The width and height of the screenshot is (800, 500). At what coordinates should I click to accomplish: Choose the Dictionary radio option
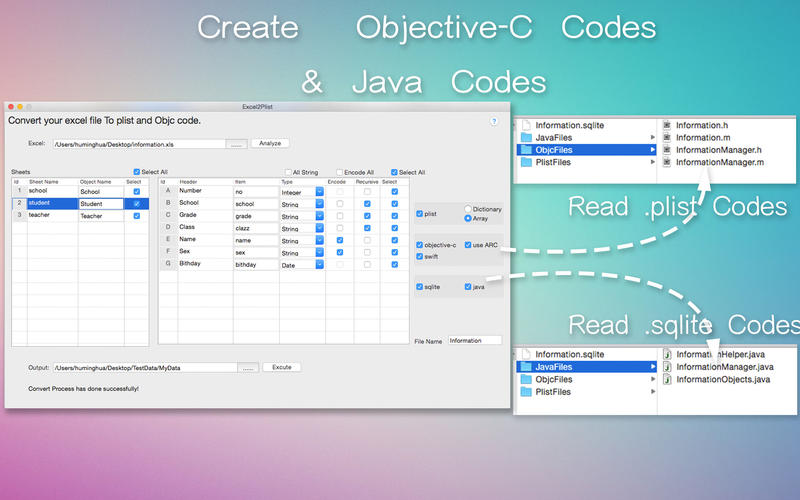pyautogui.click(x=468, y=209)
